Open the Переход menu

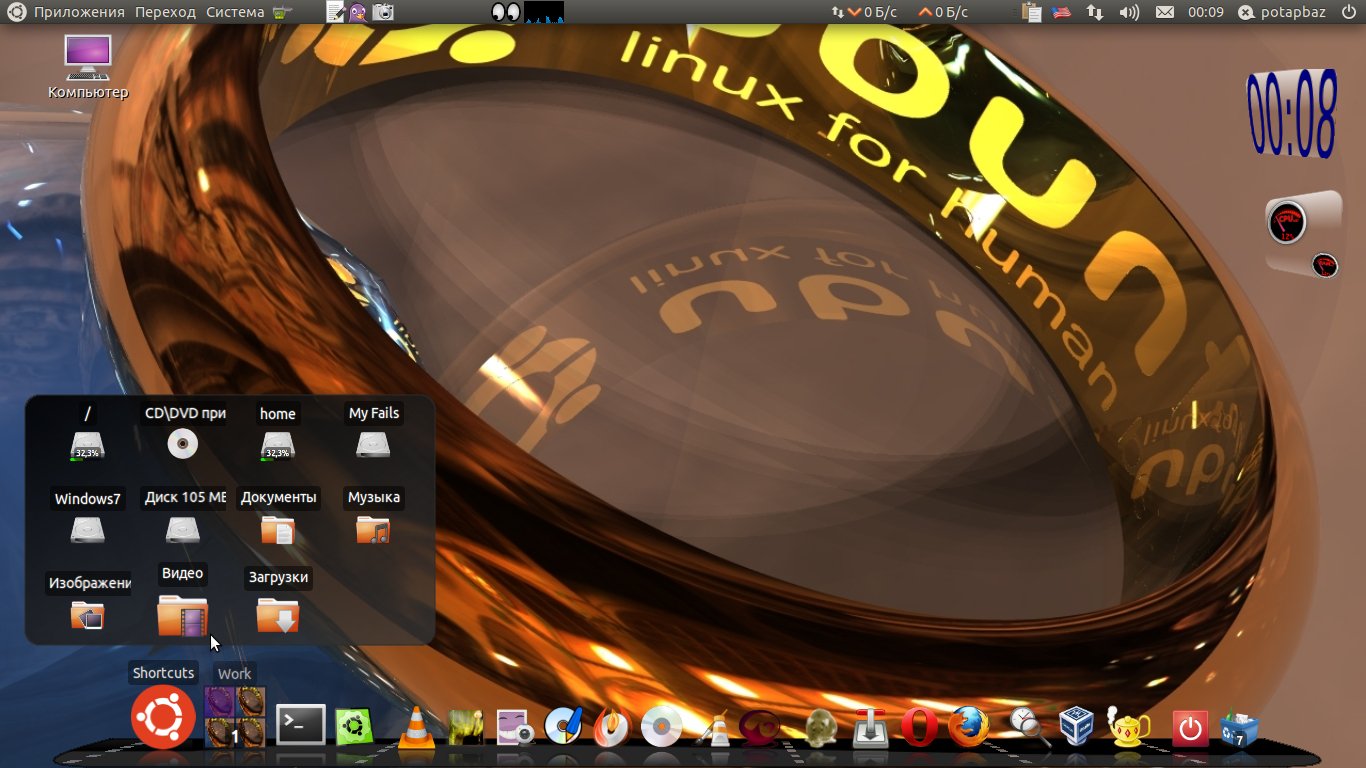coord(166,12)
